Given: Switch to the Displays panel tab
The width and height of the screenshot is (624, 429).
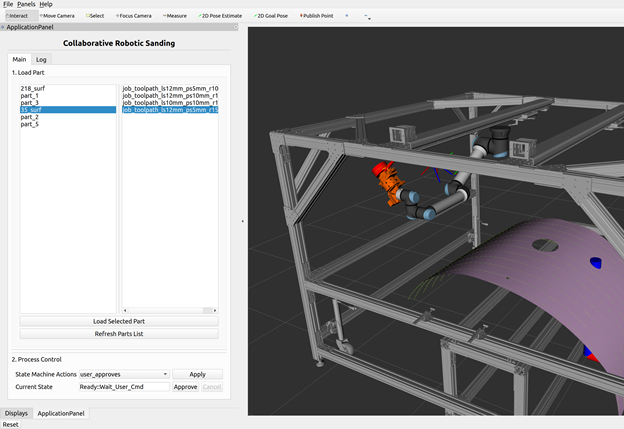Looking at the screenshot, I should tap(16, 413).
